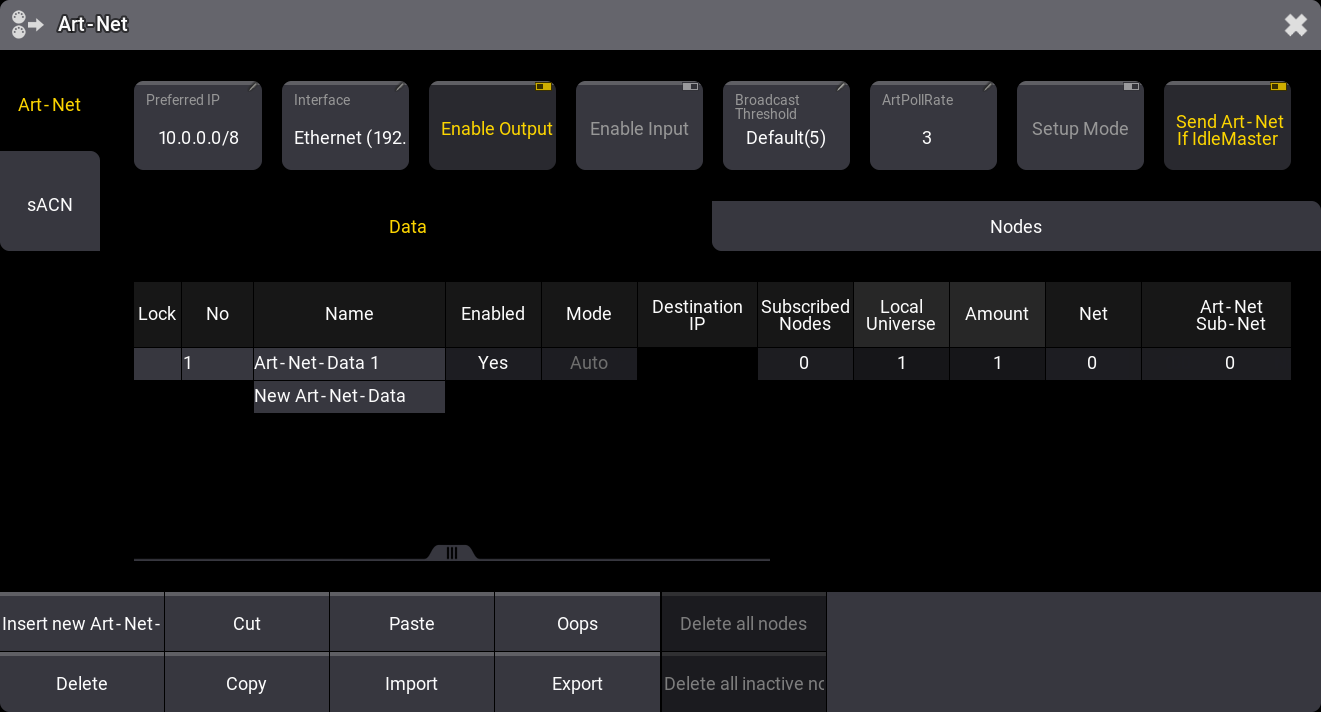Open the Preferred IP setting

[x=198, y=126]
